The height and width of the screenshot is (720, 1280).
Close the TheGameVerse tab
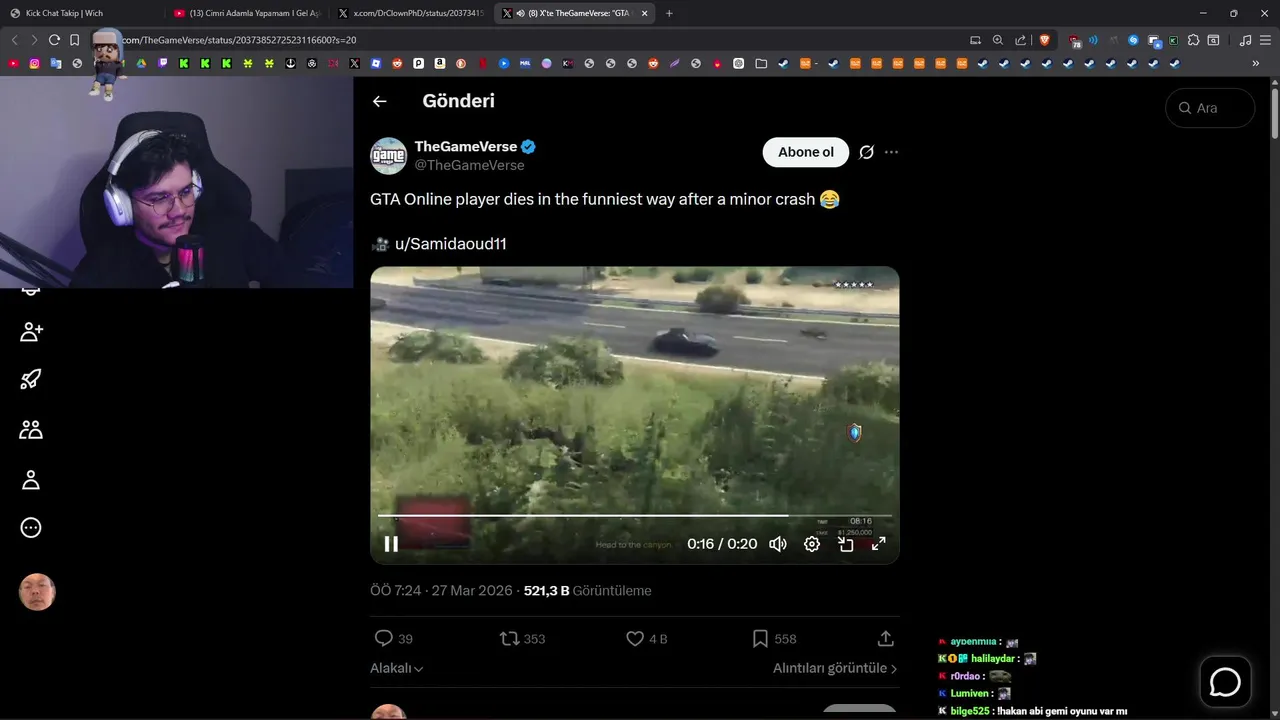644,13
